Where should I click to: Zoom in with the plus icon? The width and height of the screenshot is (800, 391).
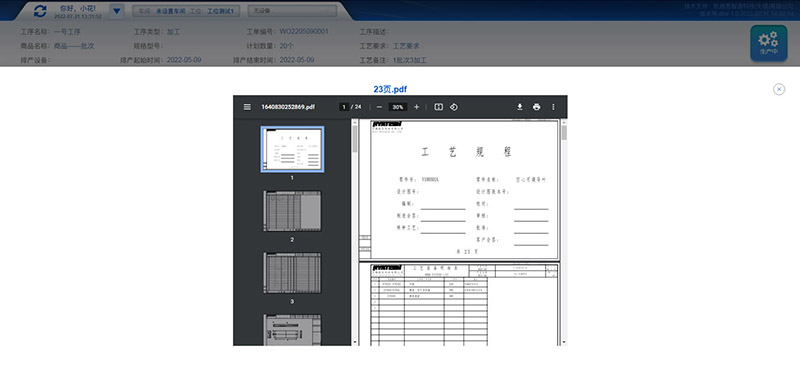(x=416, y=107)
